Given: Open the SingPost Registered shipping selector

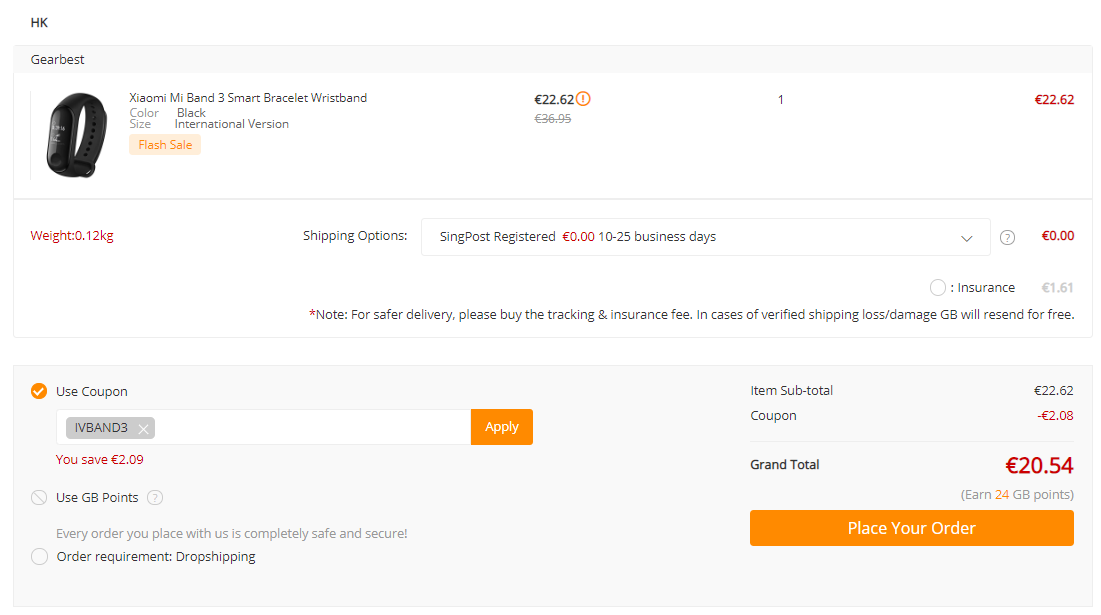Looking at the screenshot, I should click(705, 237).
